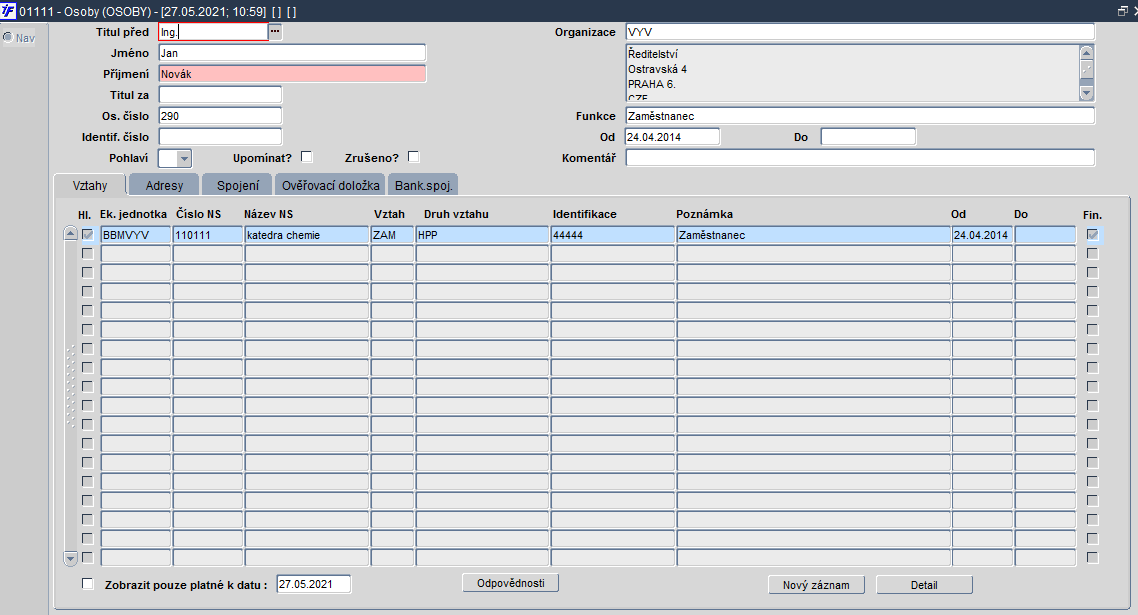The height and width of the screenshot is (615, 1138).
Task: Focus the Titul za field
Action: pyautogui.click(x=220, y=95)
